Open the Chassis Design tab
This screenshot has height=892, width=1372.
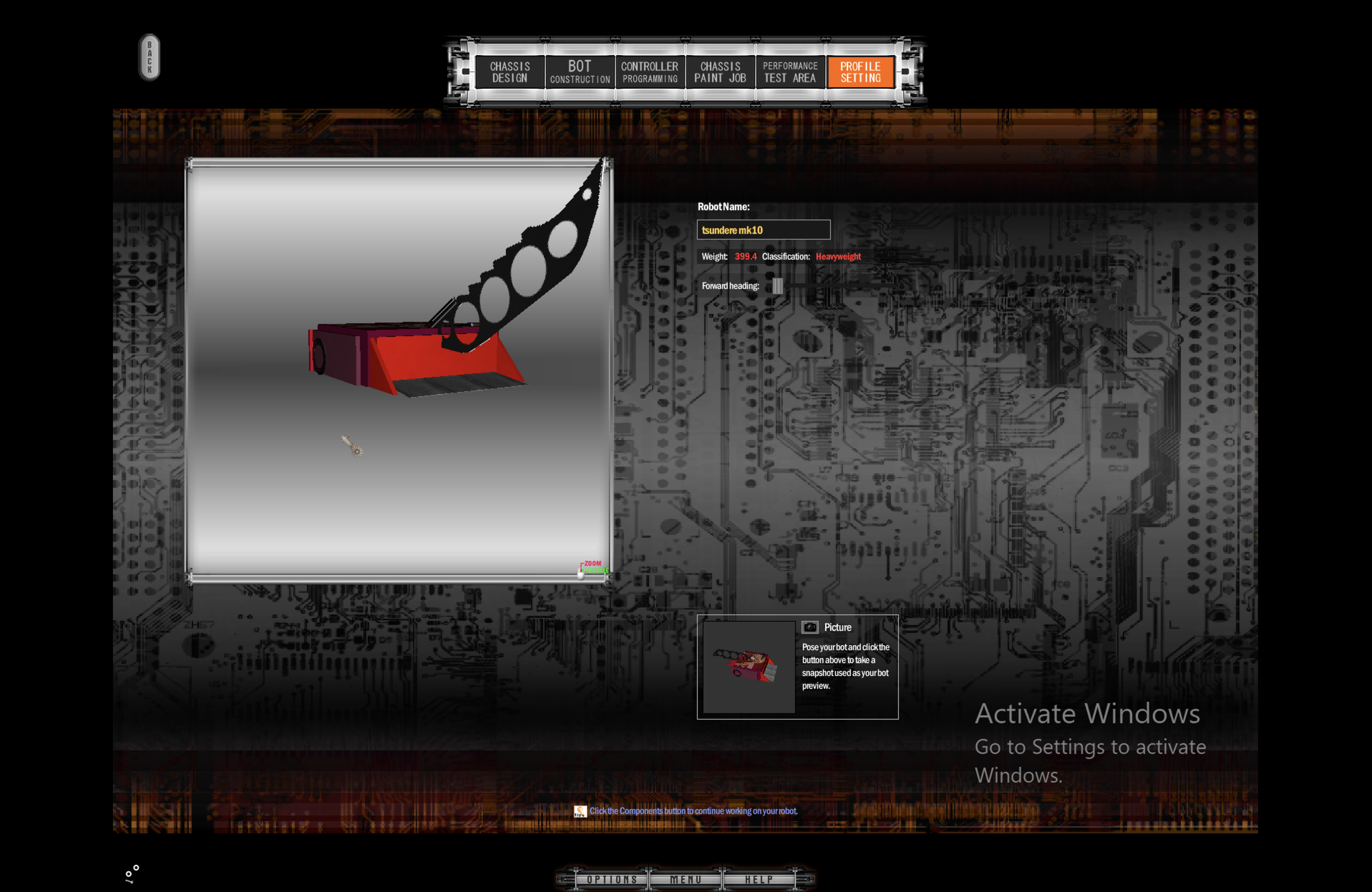(510, 72)
